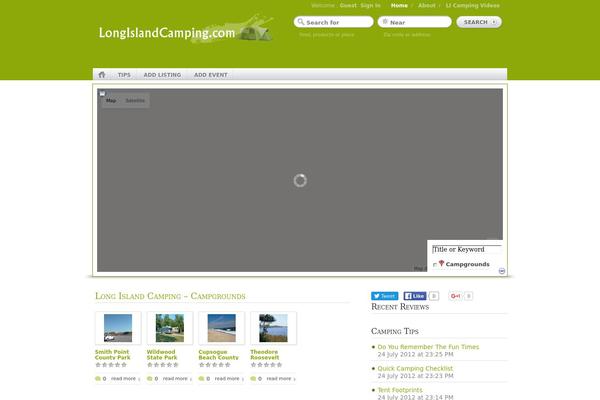Toggle the Campgrounds checkbox

(x=435, y=265)
